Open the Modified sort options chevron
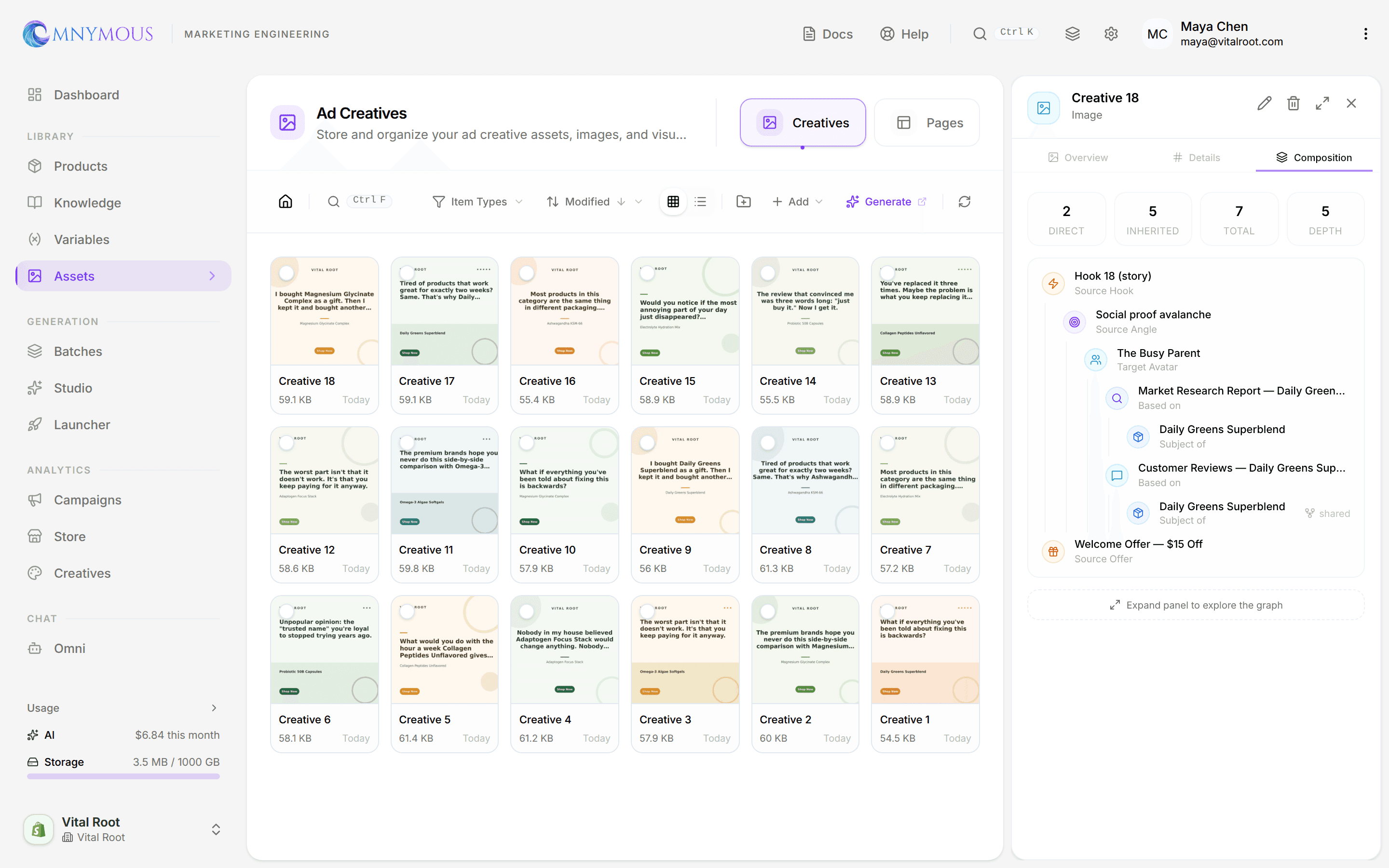The image size is (1389, 868). (x=638, y=202)
